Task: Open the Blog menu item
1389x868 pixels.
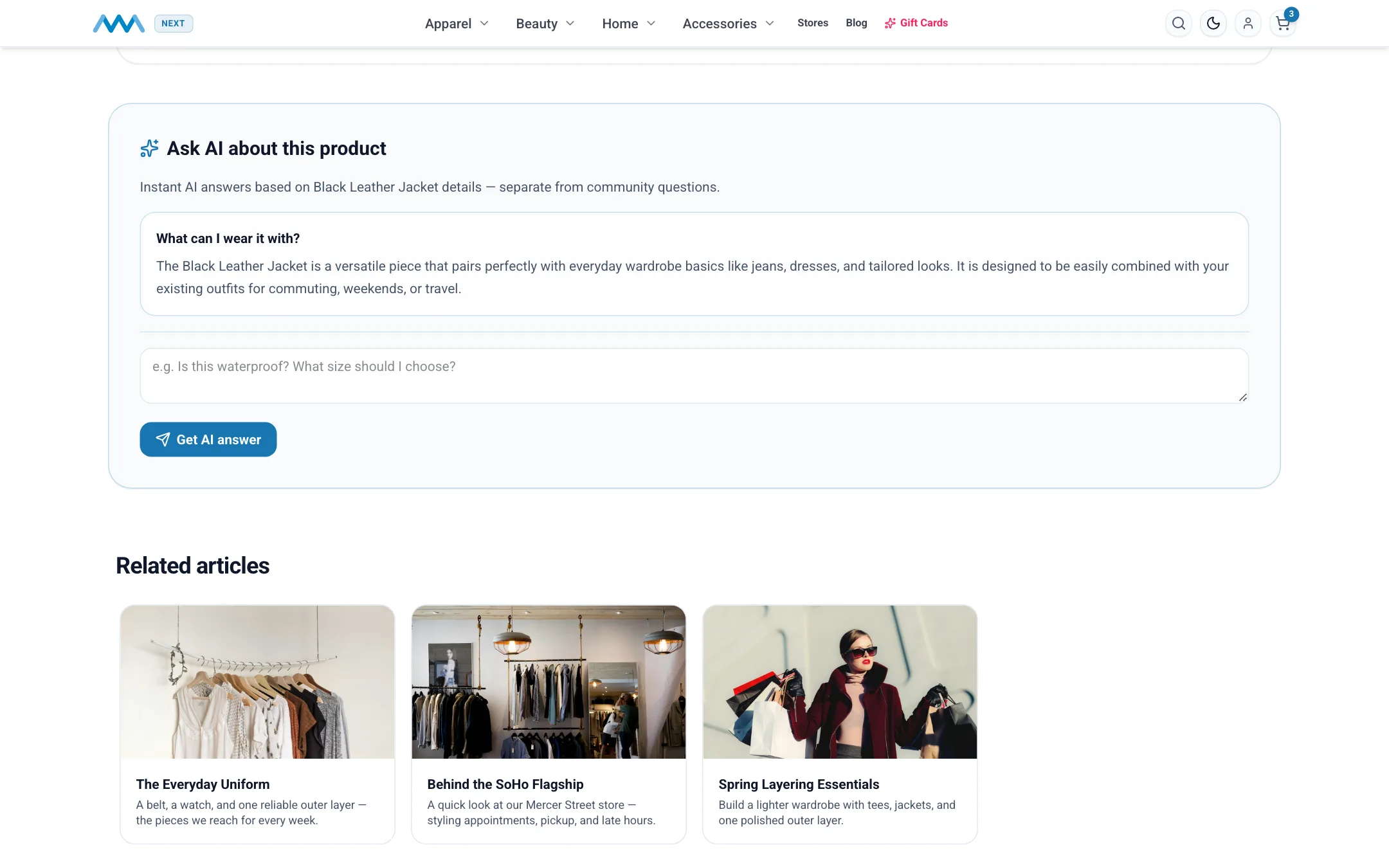Action: (x=857, y=23)
